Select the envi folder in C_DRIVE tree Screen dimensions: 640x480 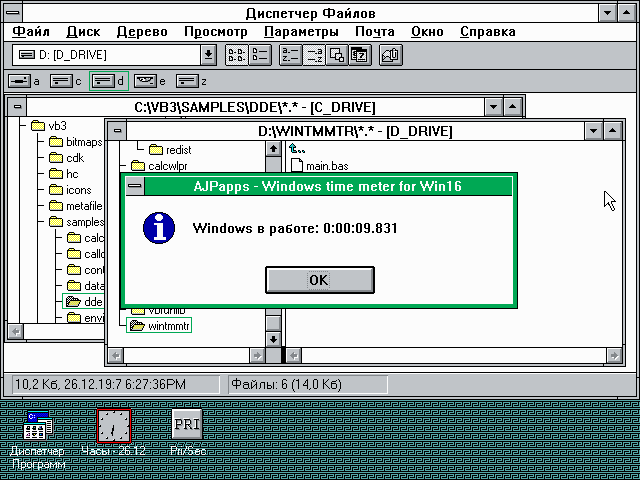[x=85, y=318]
